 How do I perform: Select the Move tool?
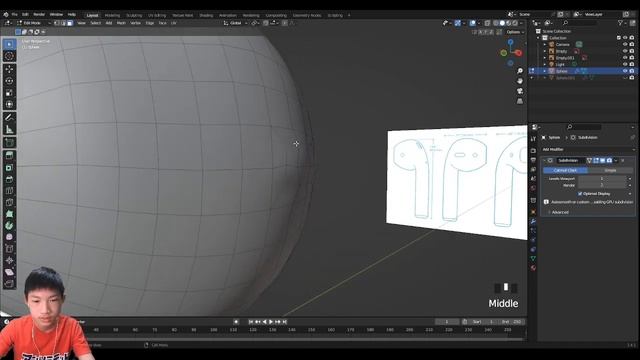(x=9, y=69)
